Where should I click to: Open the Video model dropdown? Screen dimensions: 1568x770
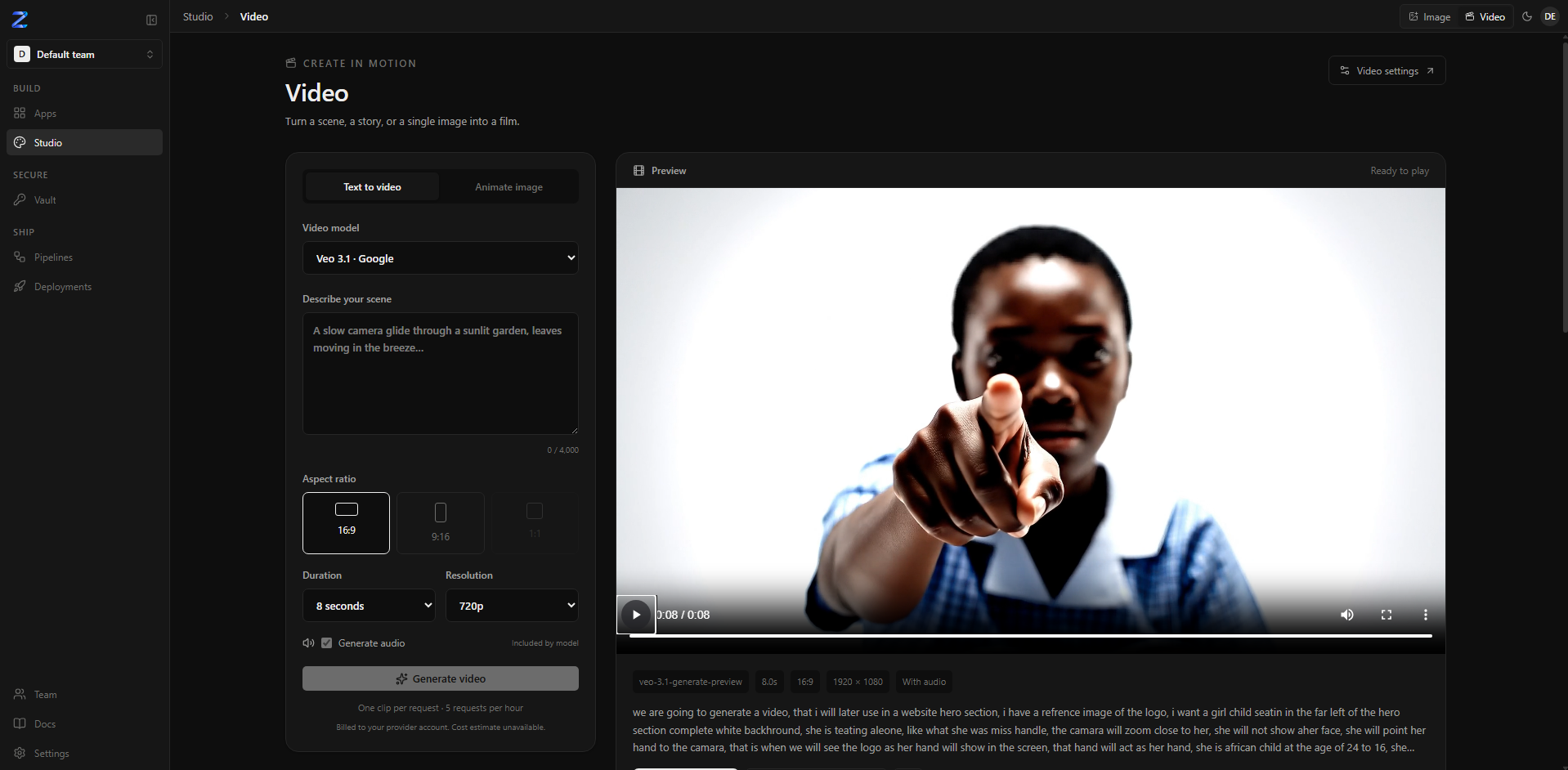tap(441, 258)
